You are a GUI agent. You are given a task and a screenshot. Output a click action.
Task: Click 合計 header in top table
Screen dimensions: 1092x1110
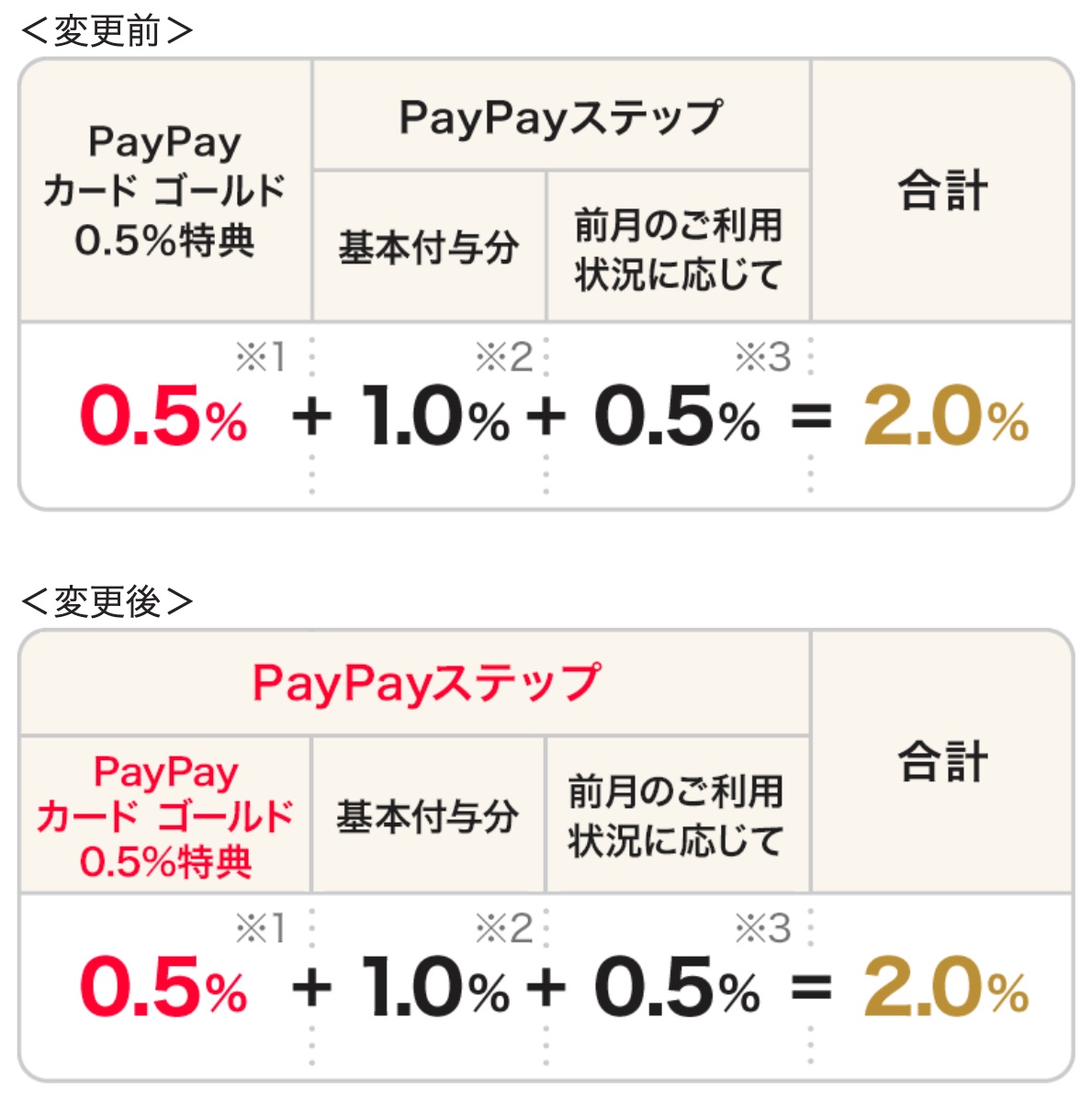(943, 191)
